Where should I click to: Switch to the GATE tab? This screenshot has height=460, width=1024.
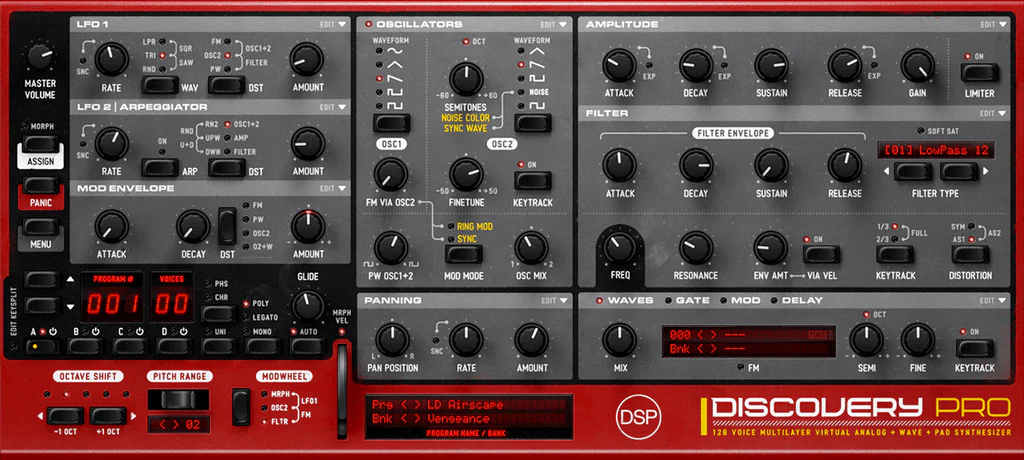pos(686,301)
